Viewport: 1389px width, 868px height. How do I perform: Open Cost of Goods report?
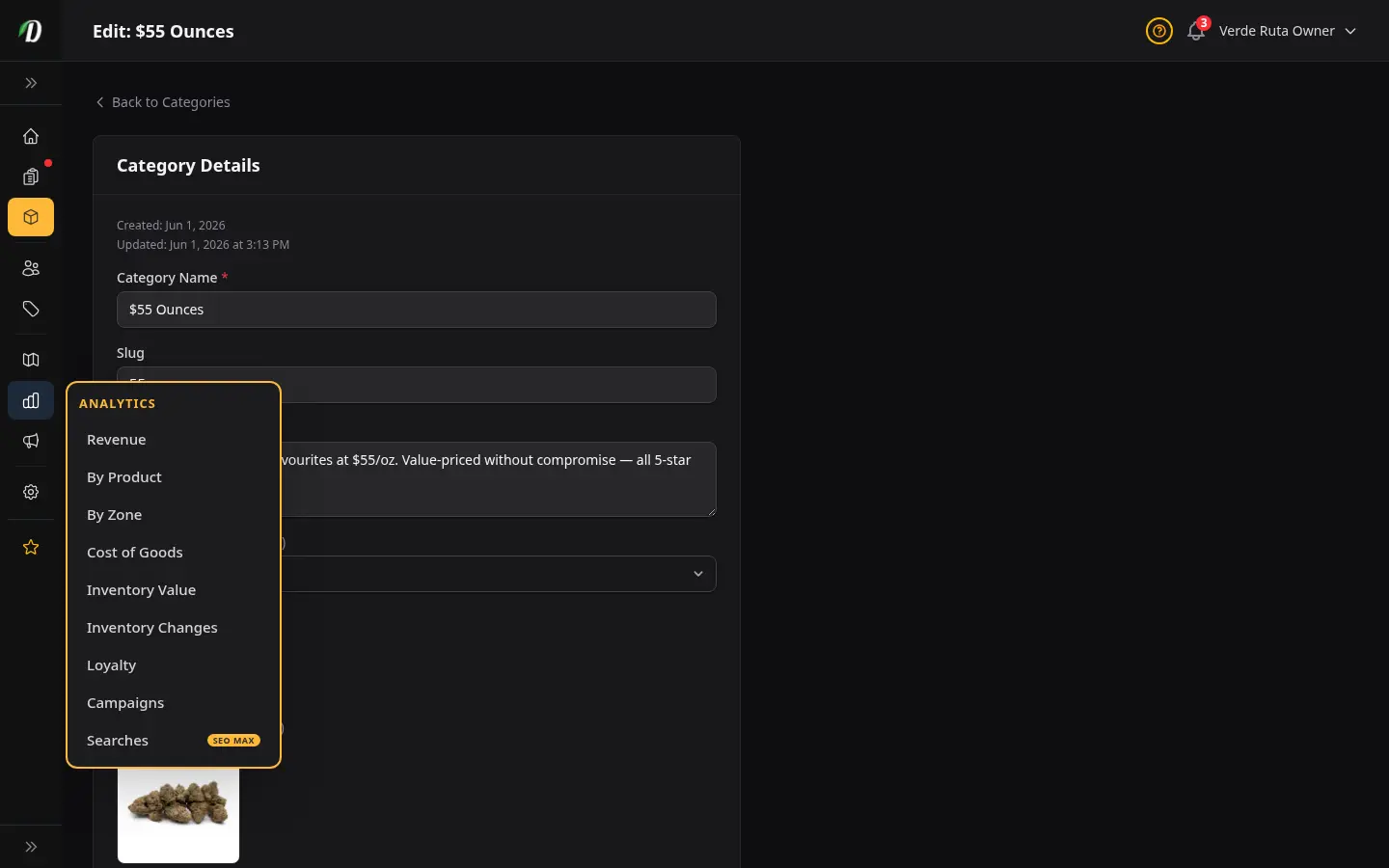click(174, 553)
